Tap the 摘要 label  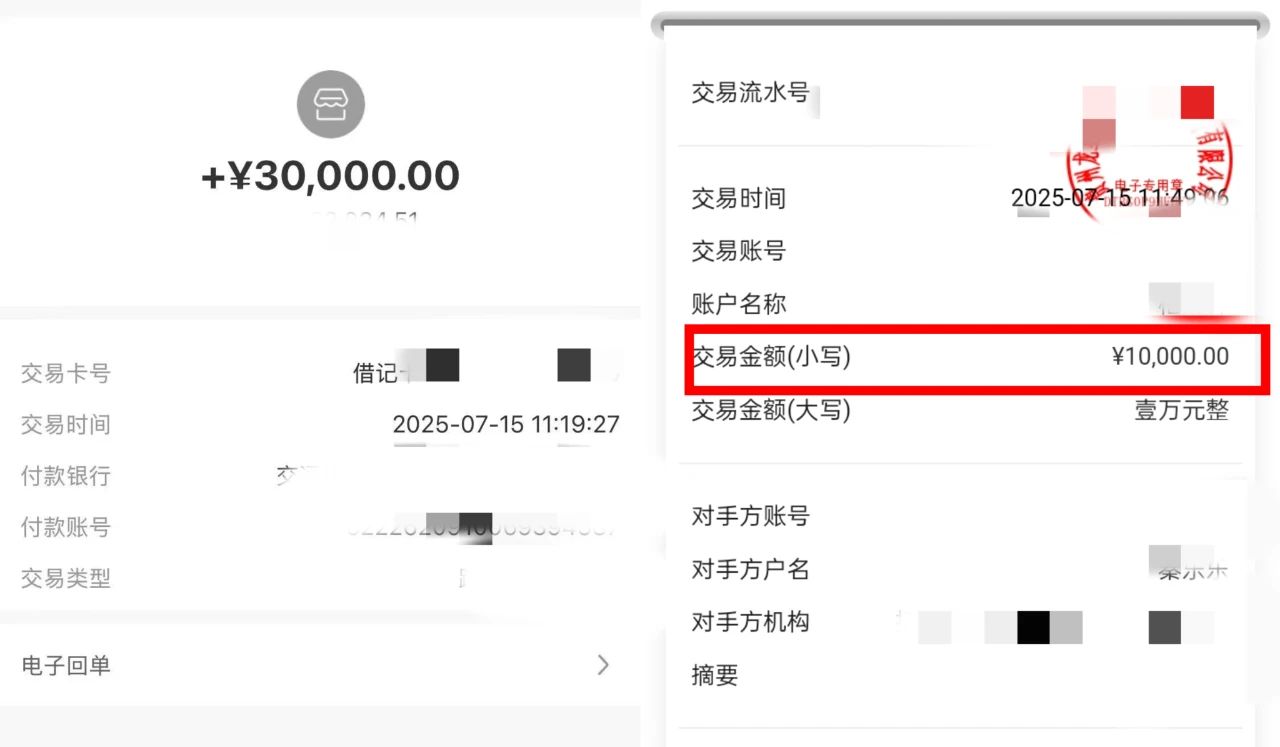click(x=715, y=675)
